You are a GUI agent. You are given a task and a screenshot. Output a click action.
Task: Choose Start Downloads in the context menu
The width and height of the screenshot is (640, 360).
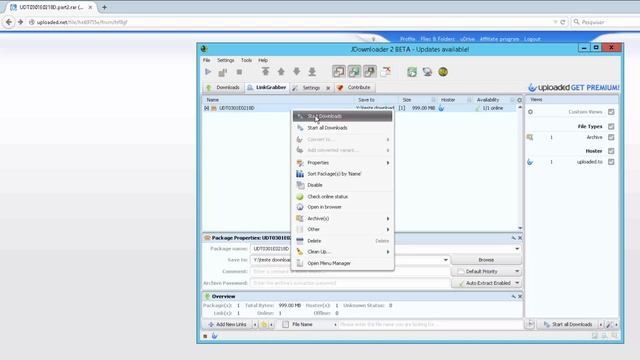(x=342, y=116)
